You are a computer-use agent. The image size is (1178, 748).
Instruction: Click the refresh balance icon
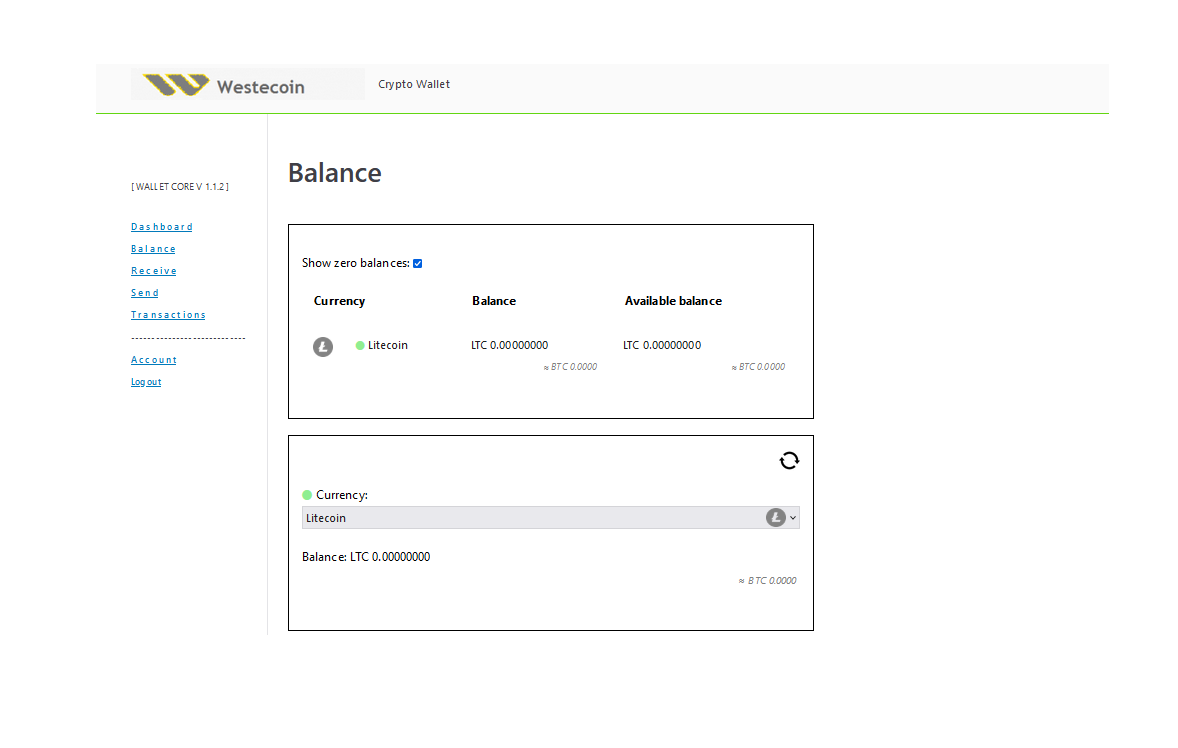click(x=789, y=460)
